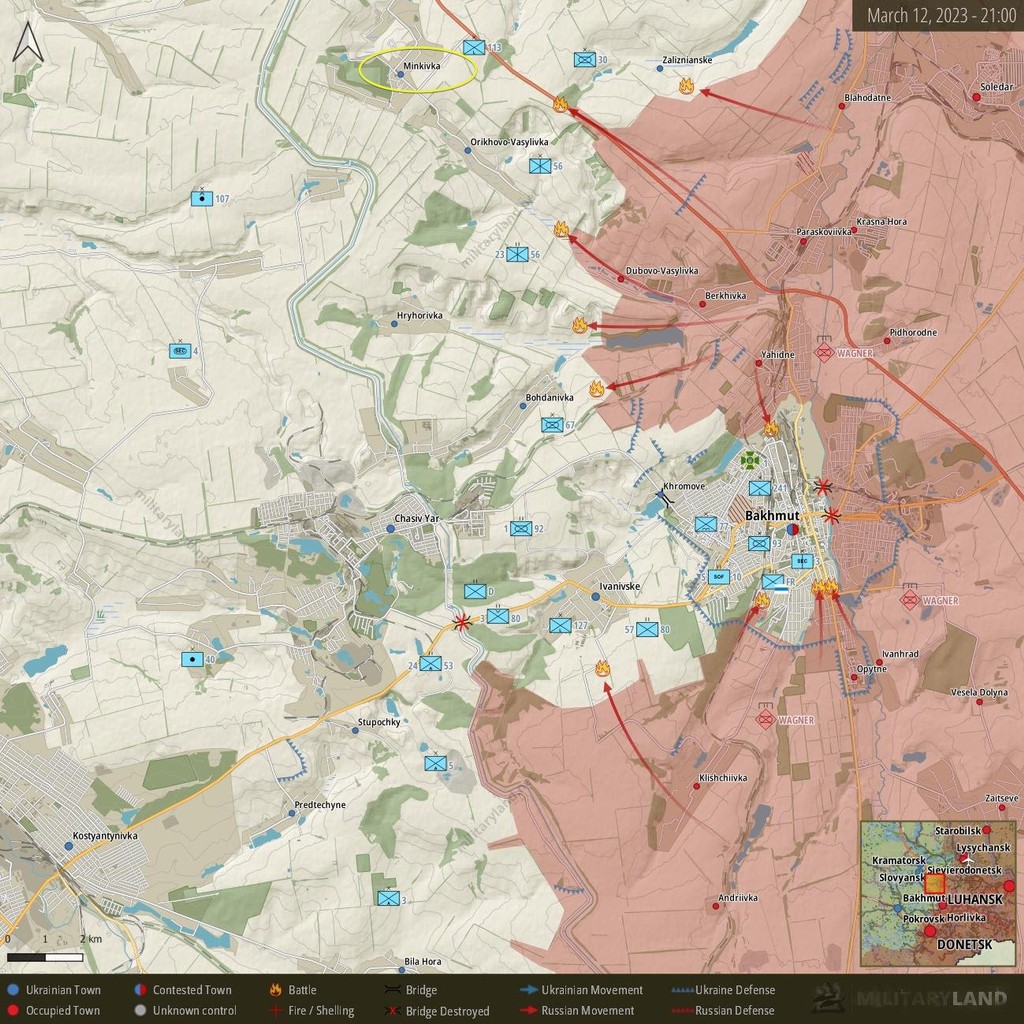Select the SEC 4 unit icon
The image size is (1024, 1024).
180,351
